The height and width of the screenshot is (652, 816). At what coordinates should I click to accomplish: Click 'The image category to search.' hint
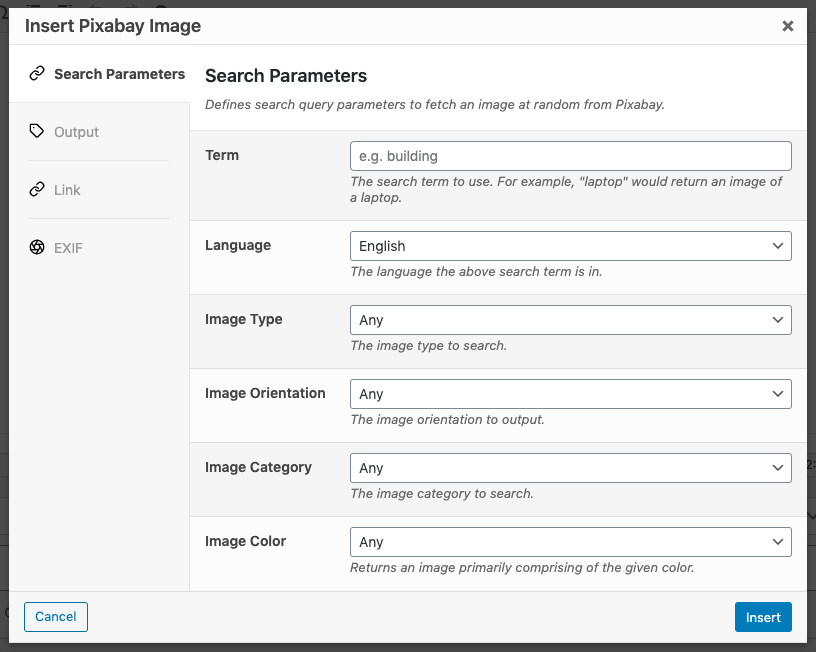(442, 493)
